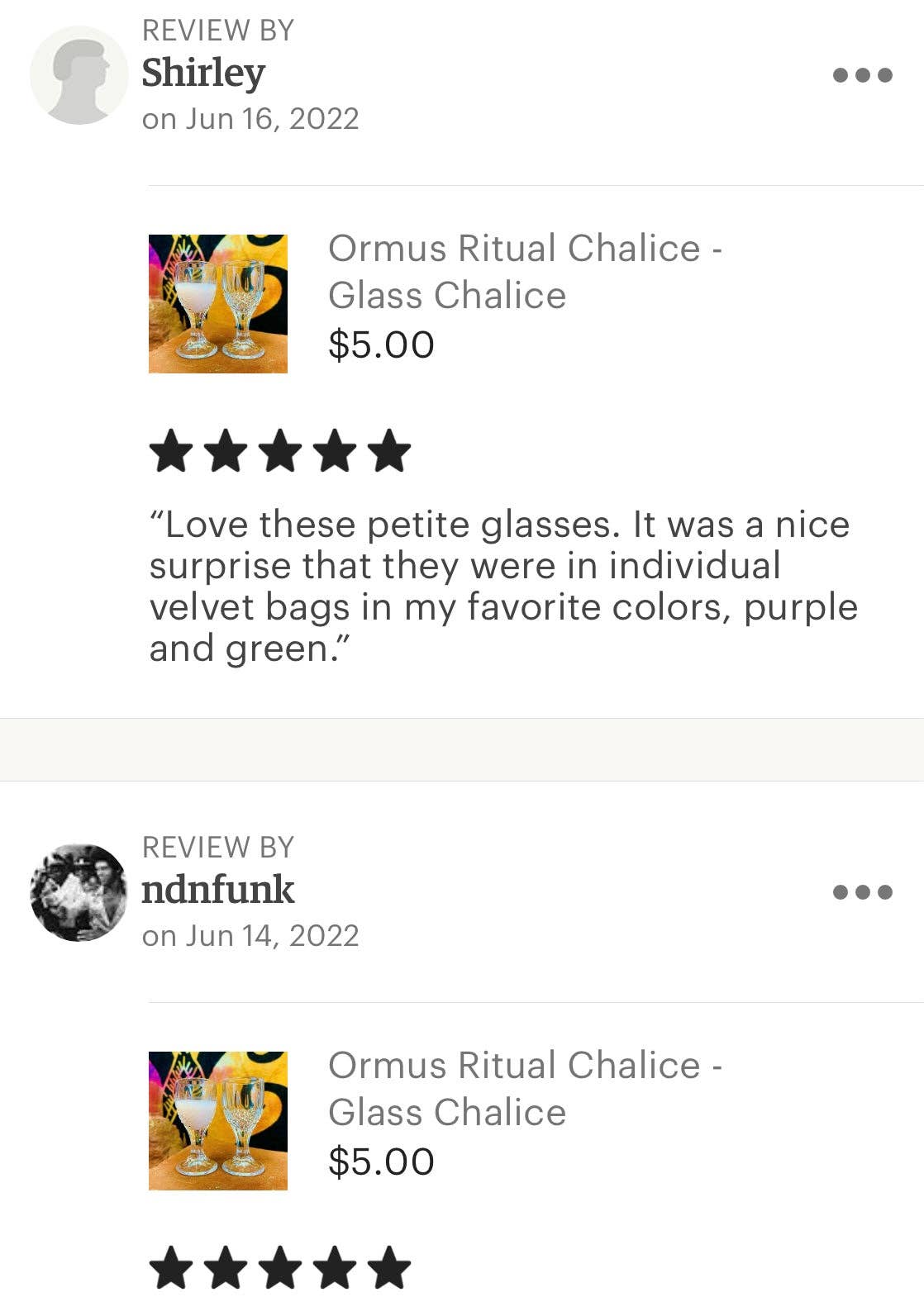This screenshot has height=1316, width=924.
Task: Click the fifth star of Shirley's rating
Action: tap(385, 449)
